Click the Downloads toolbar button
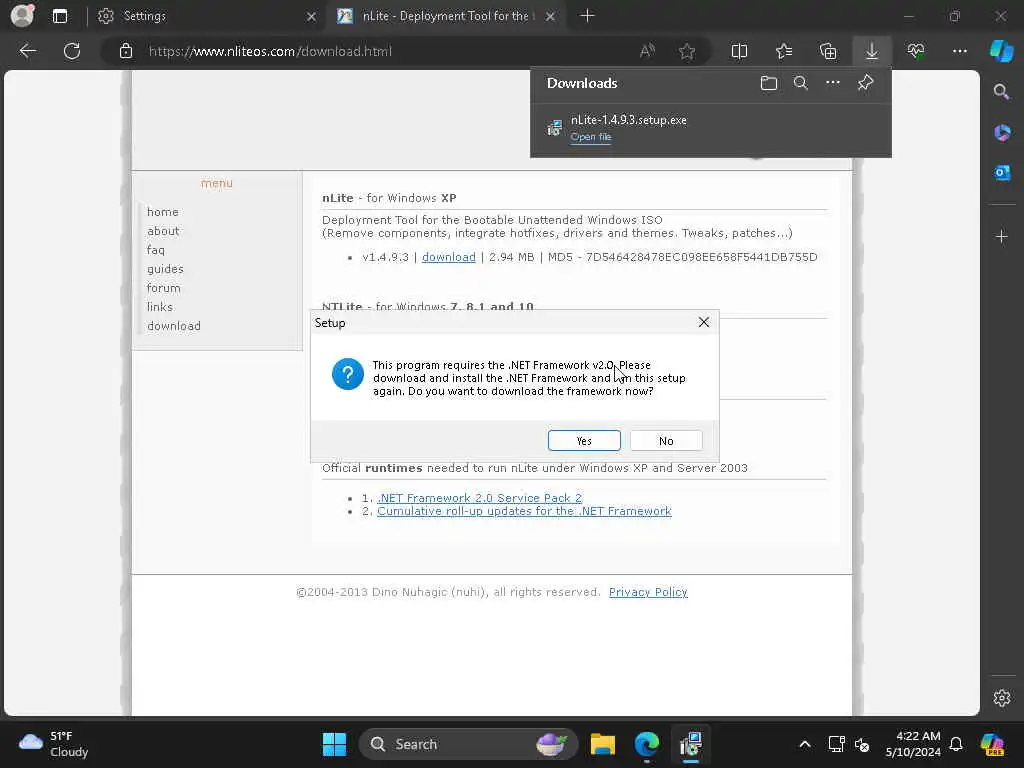The height and width of the screenshot is (768, 1024). [x=872, y=51]
